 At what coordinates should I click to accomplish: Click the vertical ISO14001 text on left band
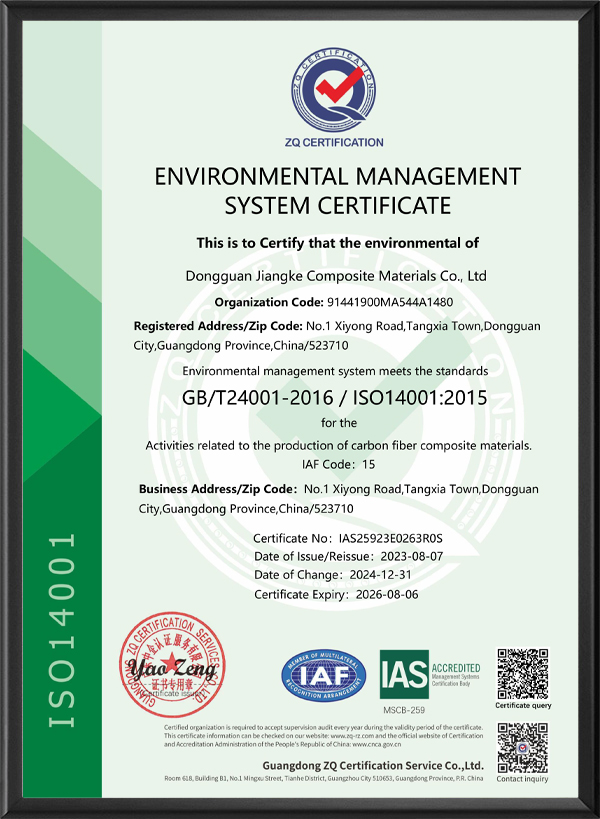tap(62, 630)
